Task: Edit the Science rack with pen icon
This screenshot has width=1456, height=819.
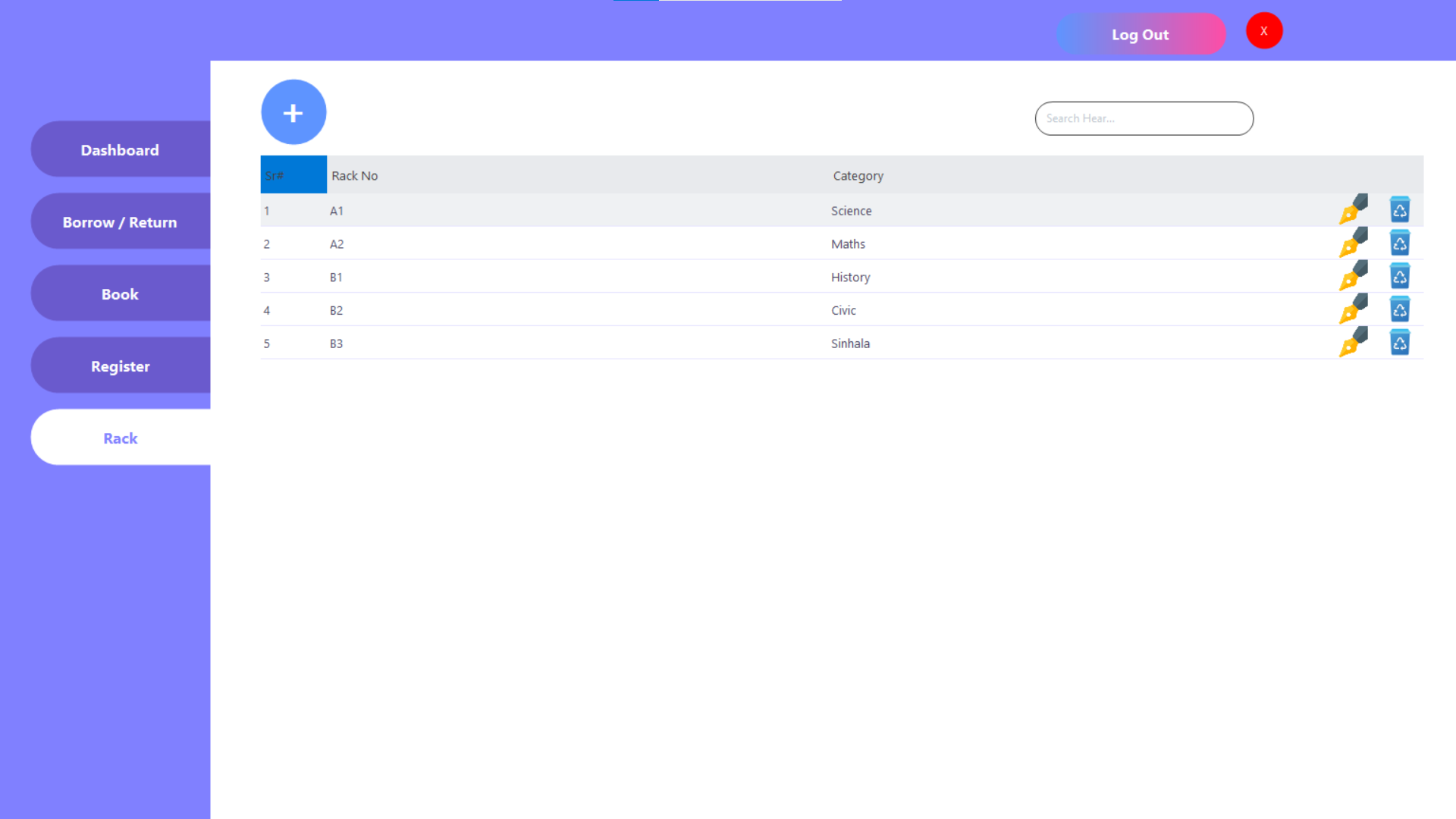Action: point(1353,209)
